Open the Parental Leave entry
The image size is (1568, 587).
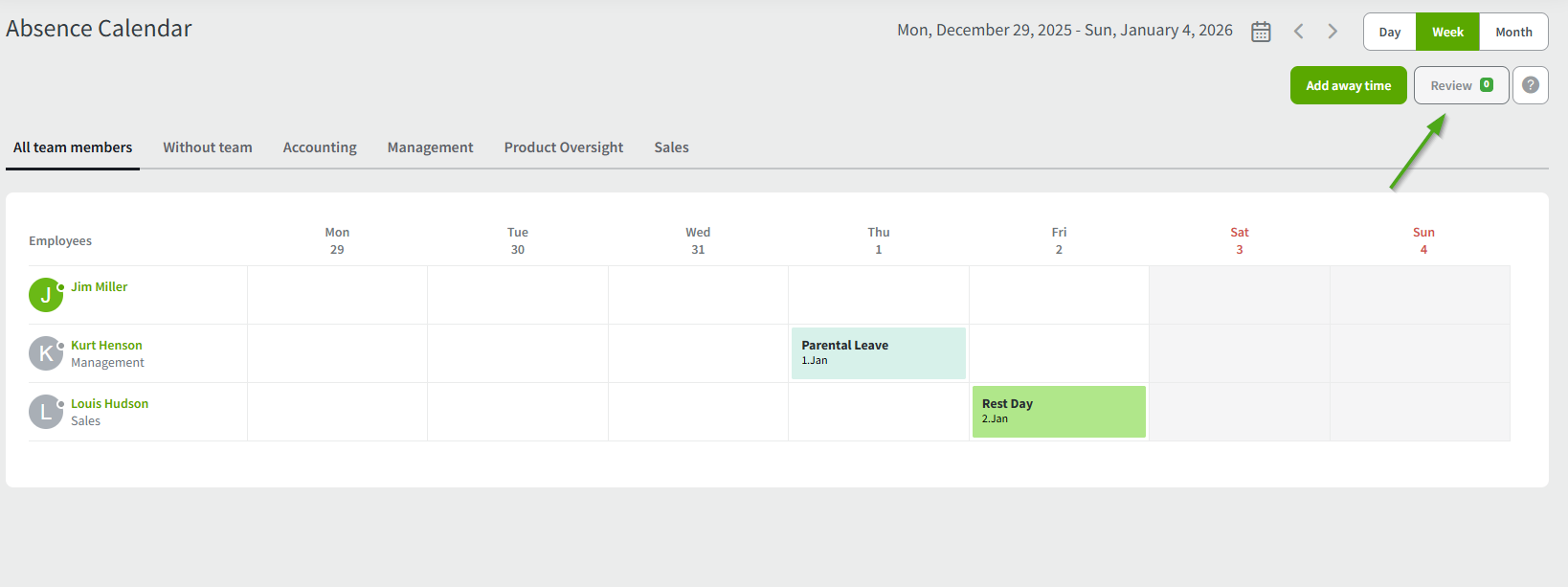click(x=878, y=353)
